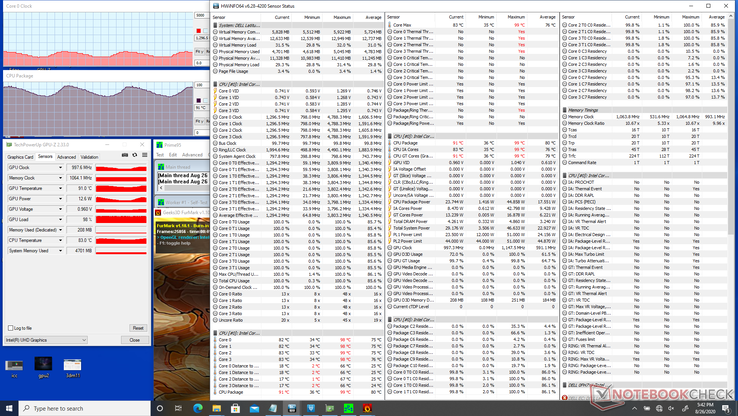Enable the Log to file checkbox
738x416 pixels.
tap(10, 328)
